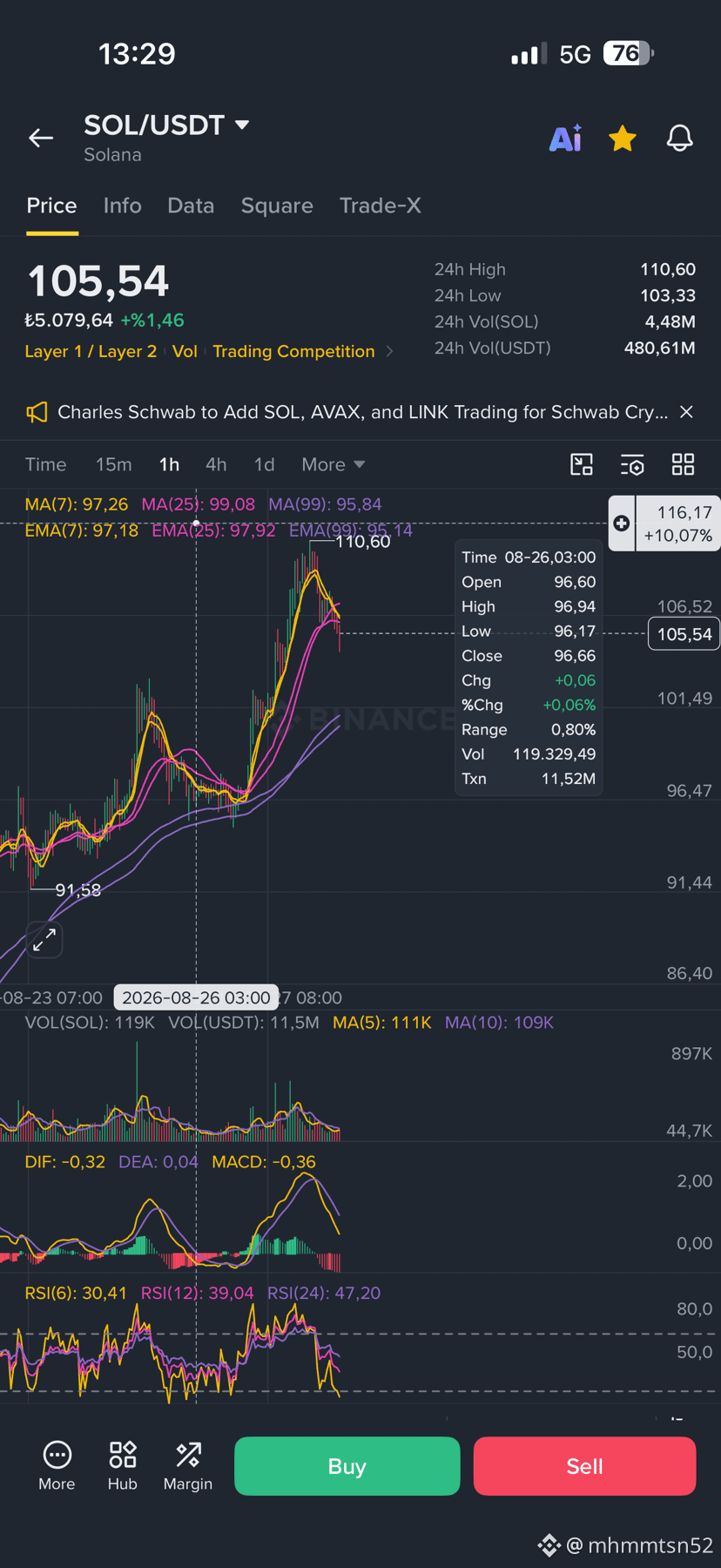The height and width of the screenshot is (1568, 721).
Task: Tap the back arrow icon
Action: [41, 138]
